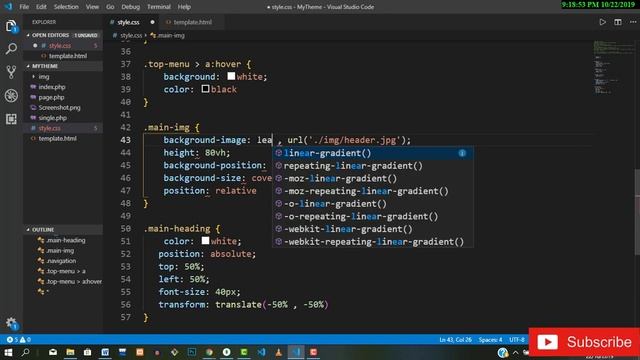640x360 pixels.
Task: Open the Windows Start menu
Action: pyautogui.click(x=8, y=352)
